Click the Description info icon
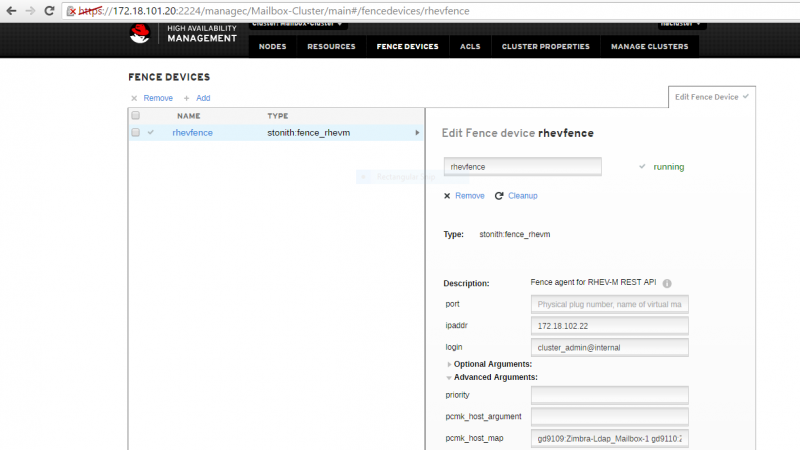800x450 pixels. point(667,283)
